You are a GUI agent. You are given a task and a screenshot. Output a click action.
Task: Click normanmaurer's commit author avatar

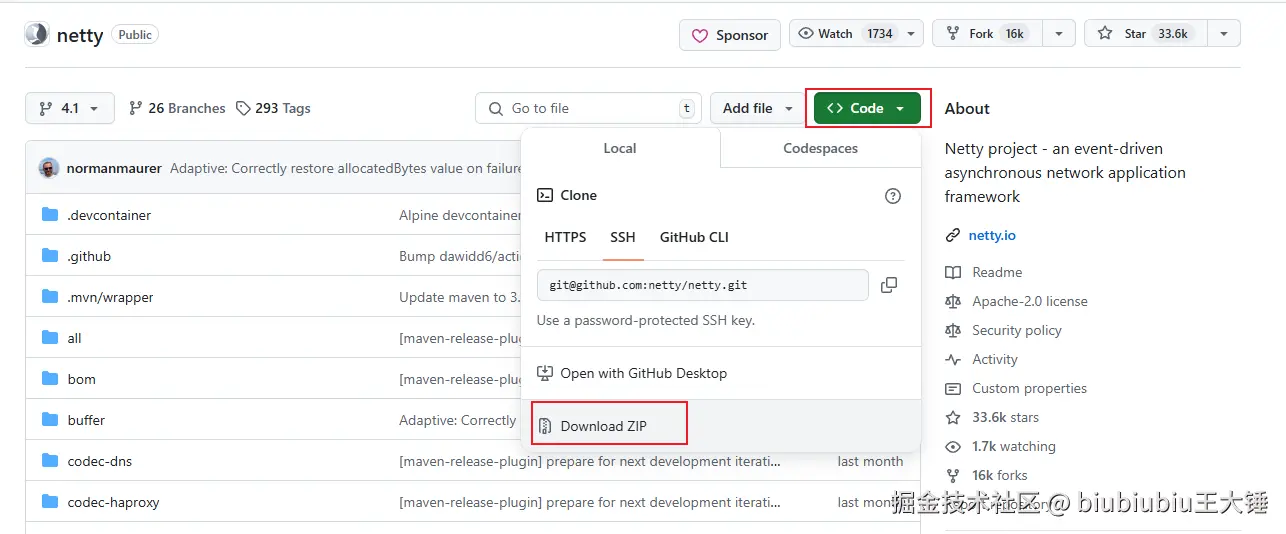[49, 168]
